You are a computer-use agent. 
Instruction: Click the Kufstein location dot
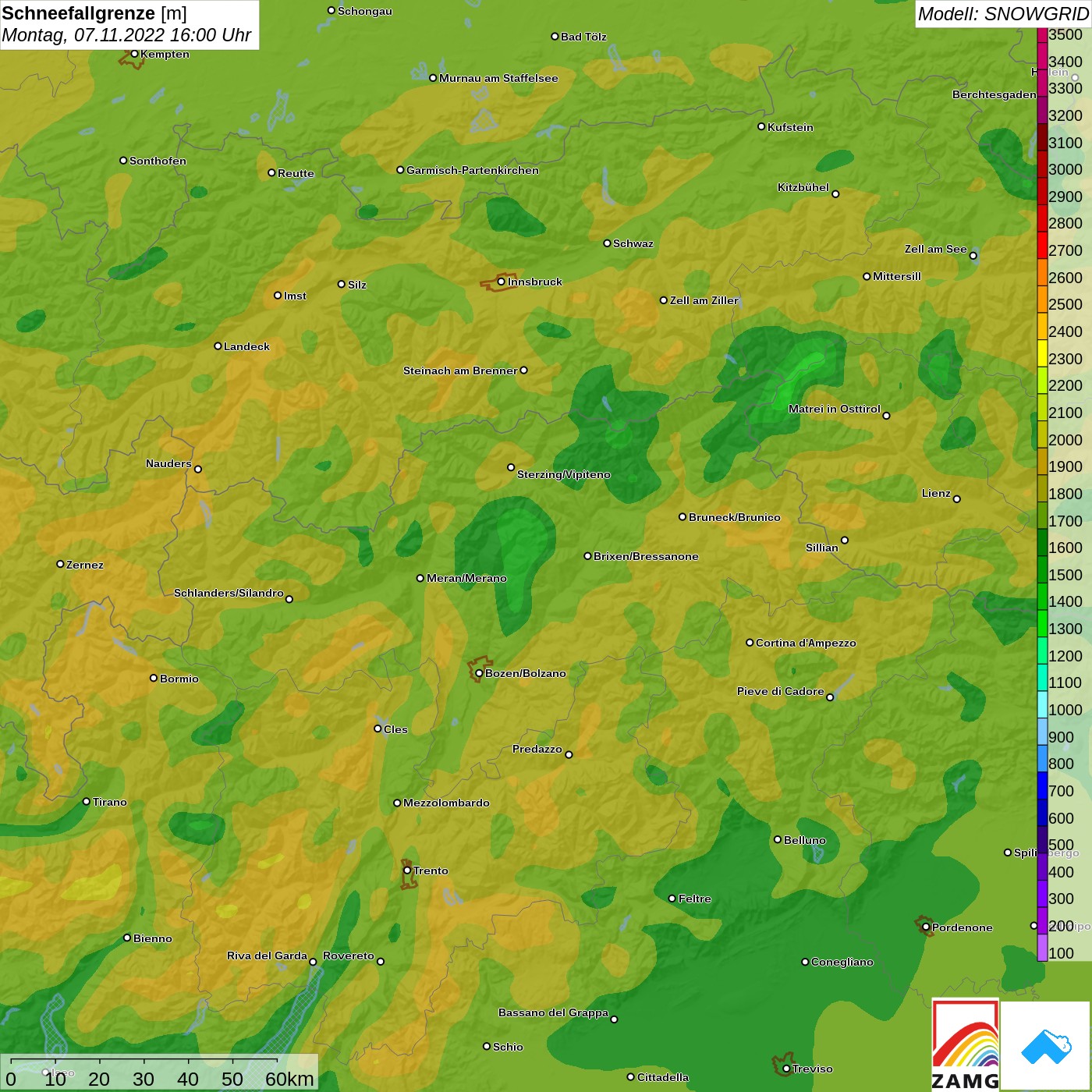tap(761, 126)
